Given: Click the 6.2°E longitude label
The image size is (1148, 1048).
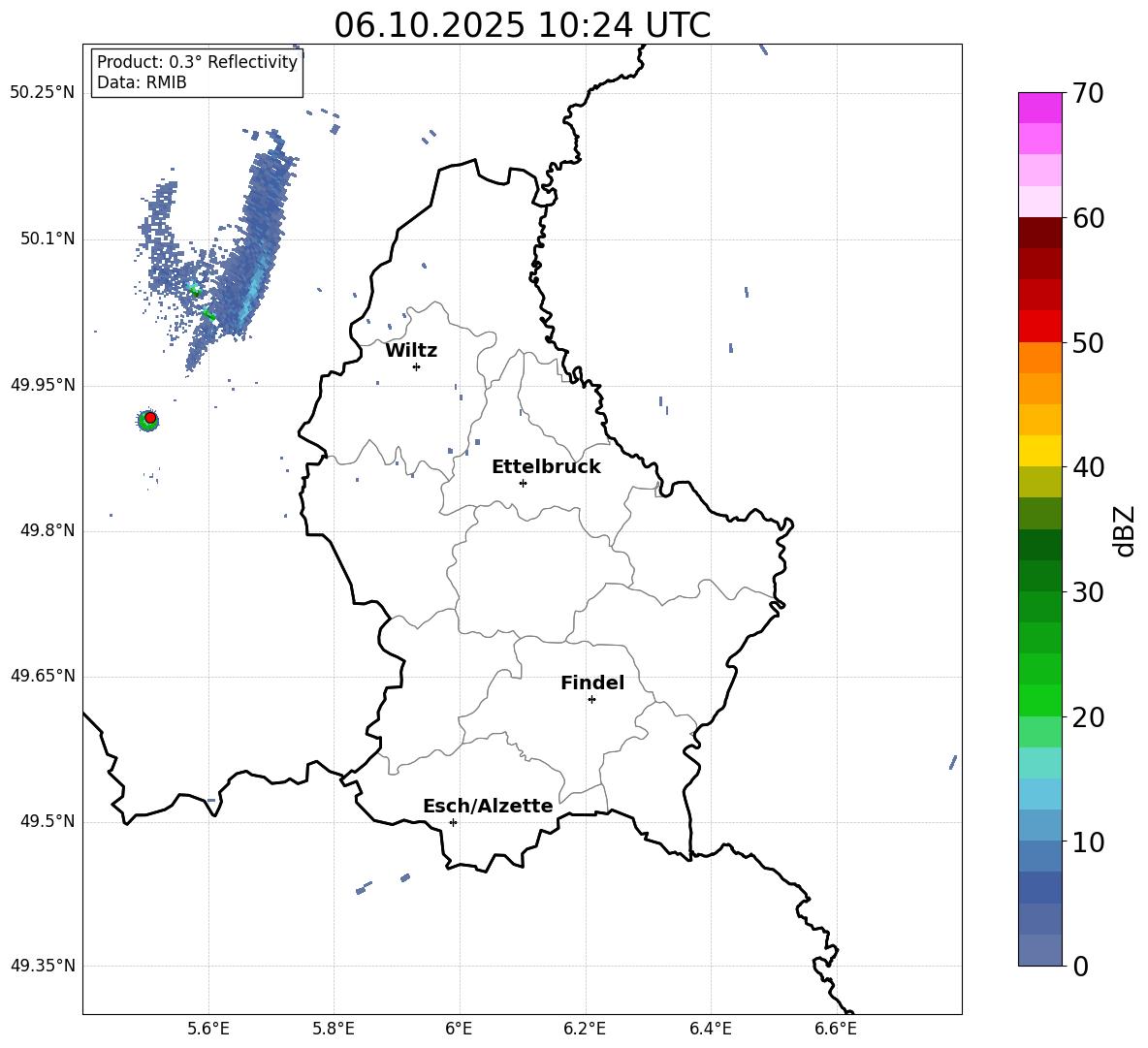Looking at the screenshot, I should pyautogui.click(x=585, y=1029).
